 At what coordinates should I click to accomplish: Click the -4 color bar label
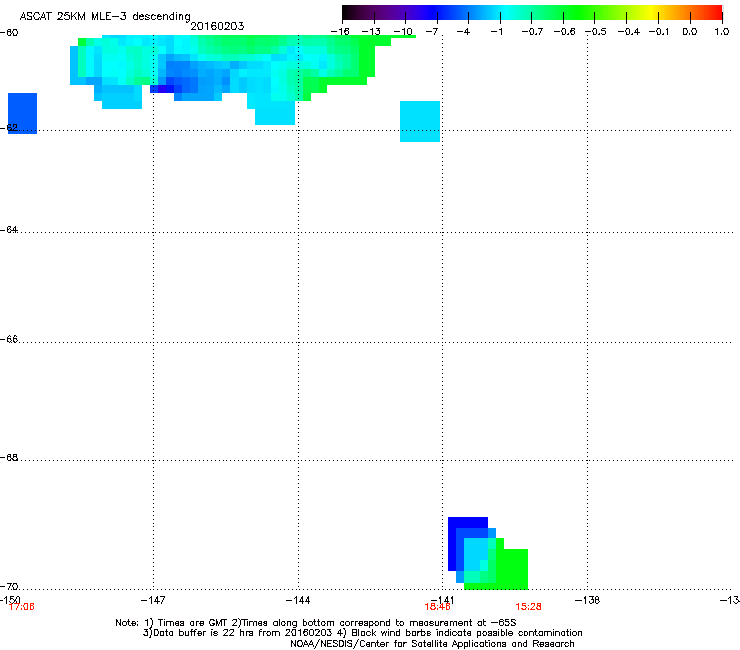[463, 32]
